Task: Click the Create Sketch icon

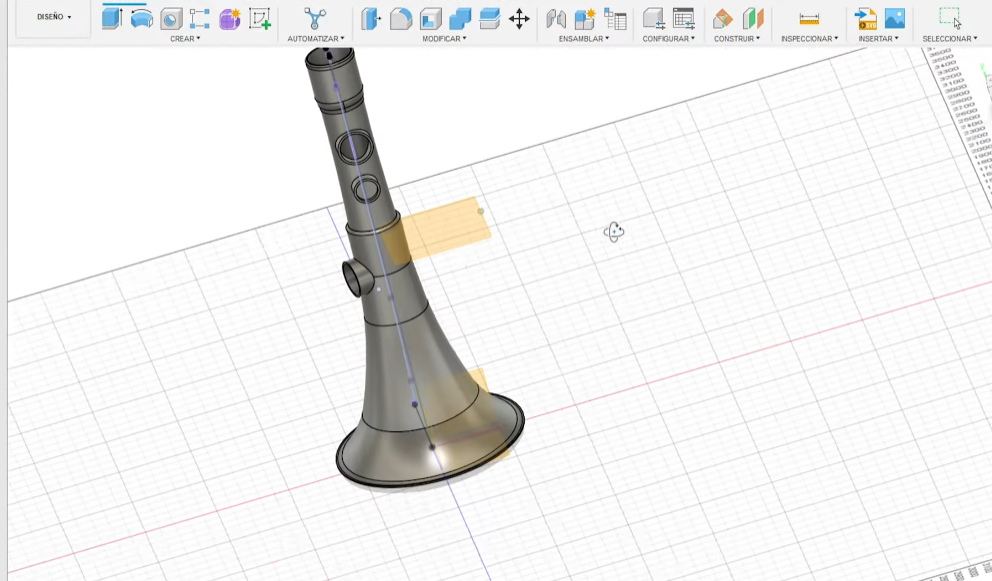Action: 259,19
